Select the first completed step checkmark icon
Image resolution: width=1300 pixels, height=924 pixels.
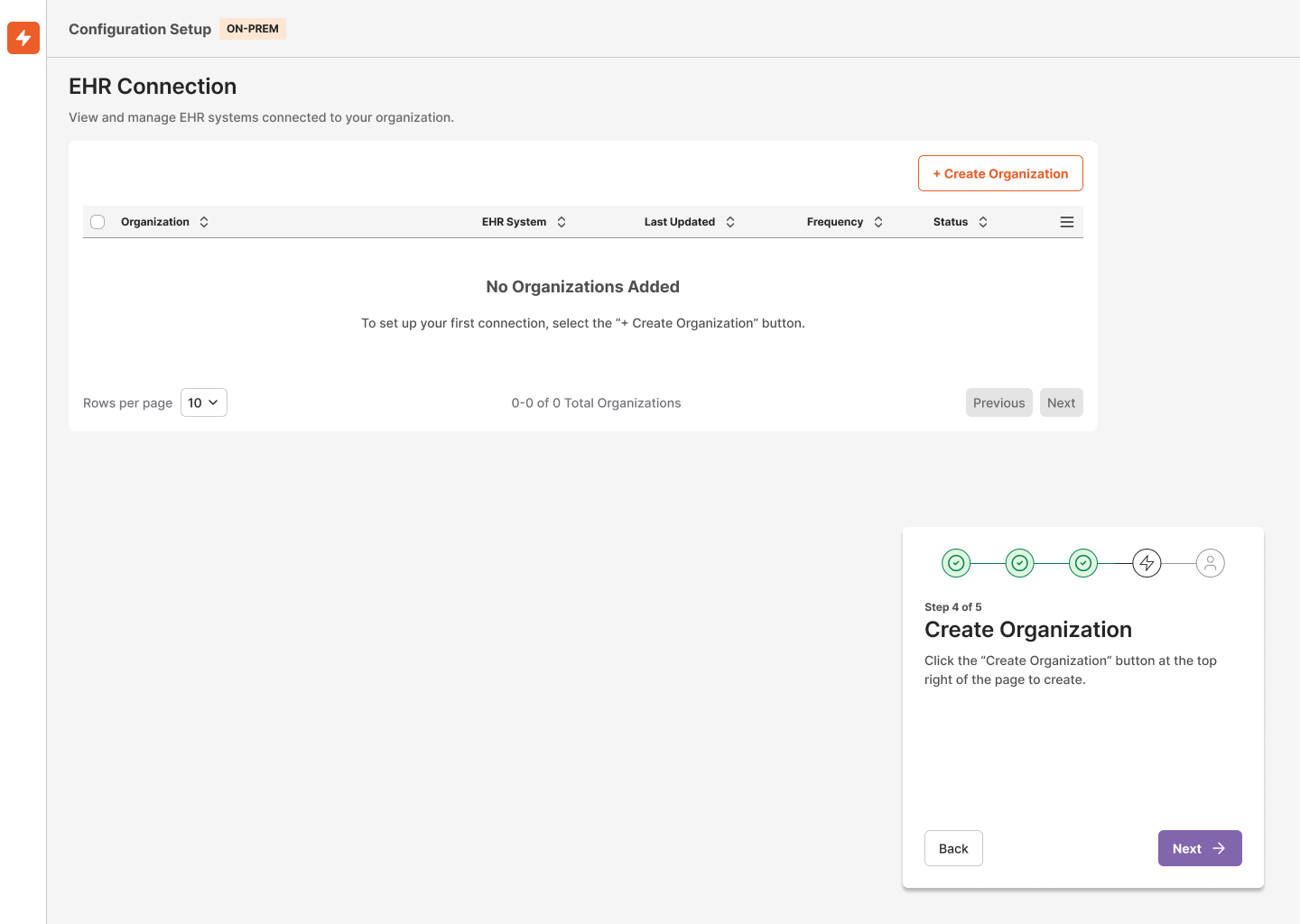pyautogui.click(x=956, y=562)
